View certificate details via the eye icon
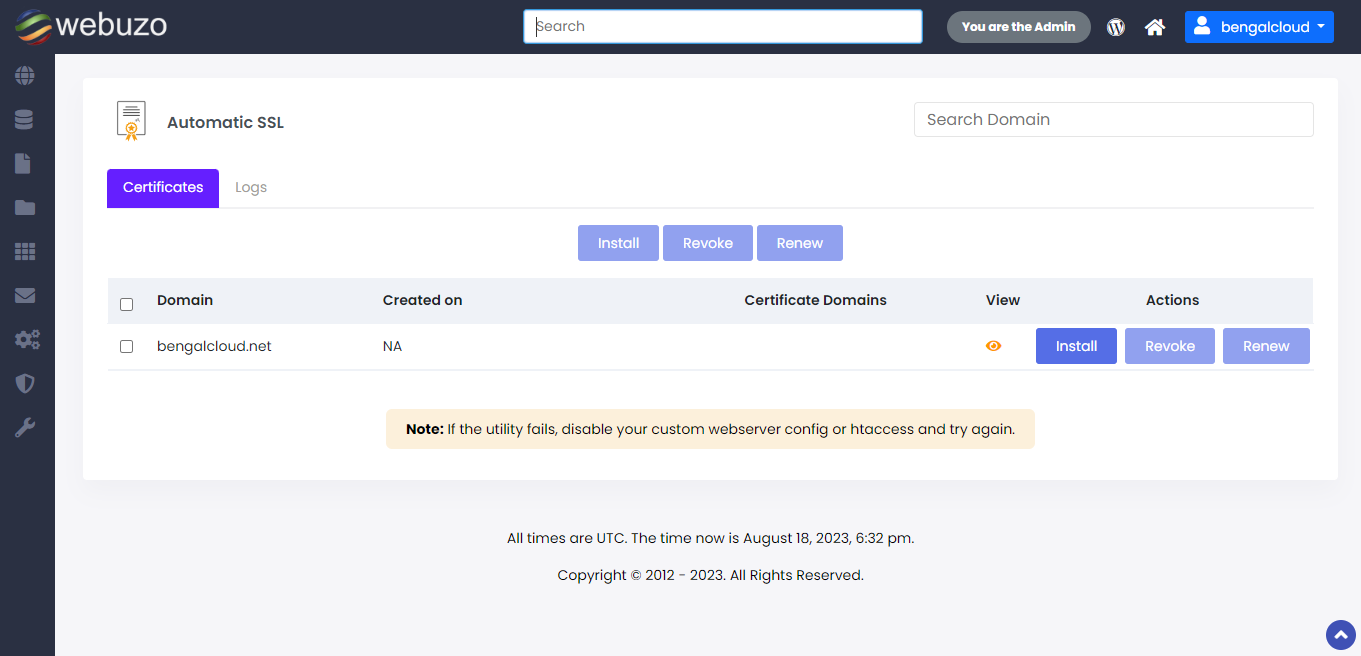The height and width of the screenshot is (656, 1361). (993, 346)
